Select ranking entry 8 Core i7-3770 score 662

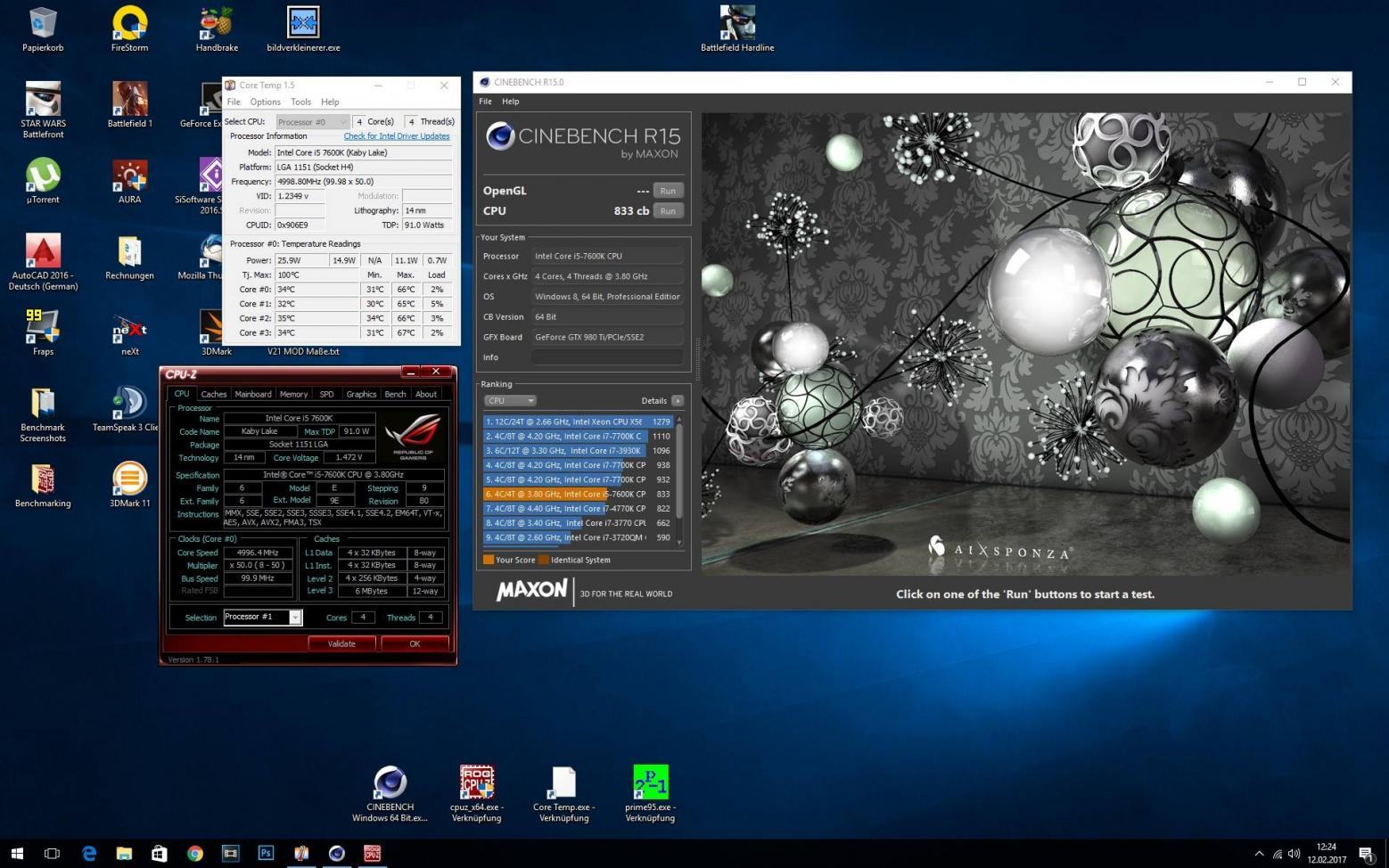578,523
